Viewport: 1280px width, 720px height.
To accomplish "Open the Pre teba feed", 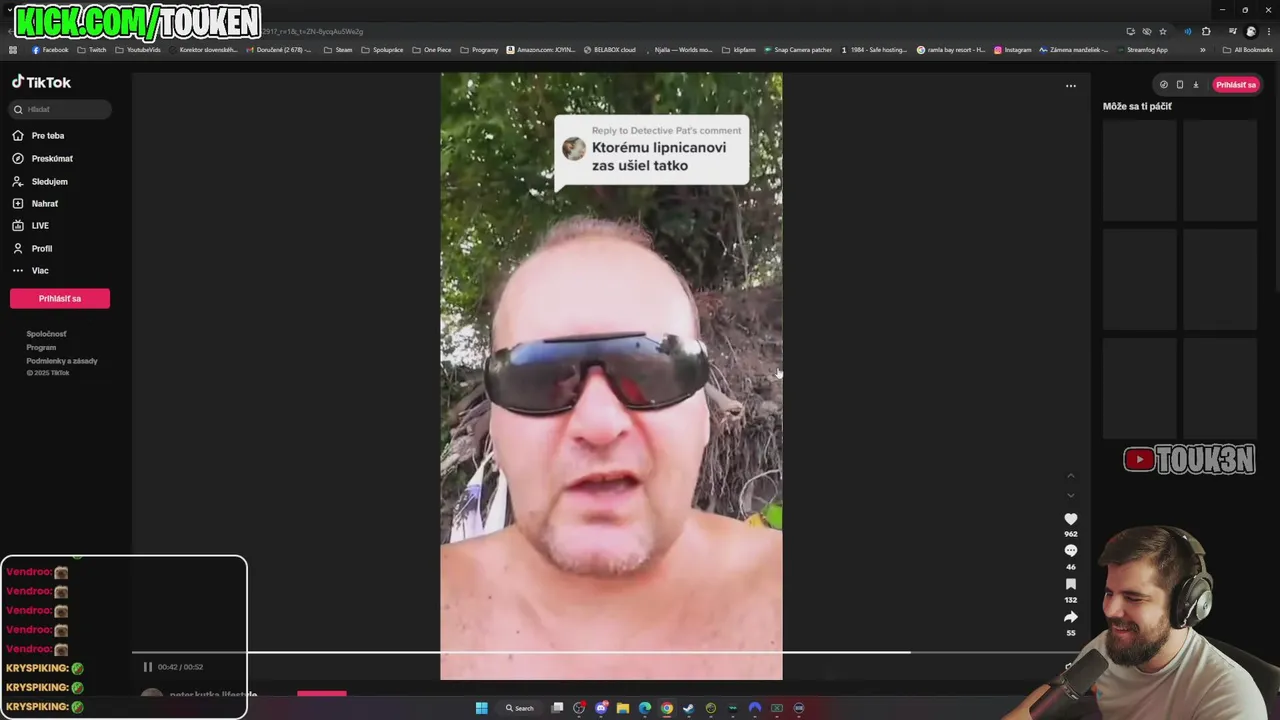I will point(38,136).
